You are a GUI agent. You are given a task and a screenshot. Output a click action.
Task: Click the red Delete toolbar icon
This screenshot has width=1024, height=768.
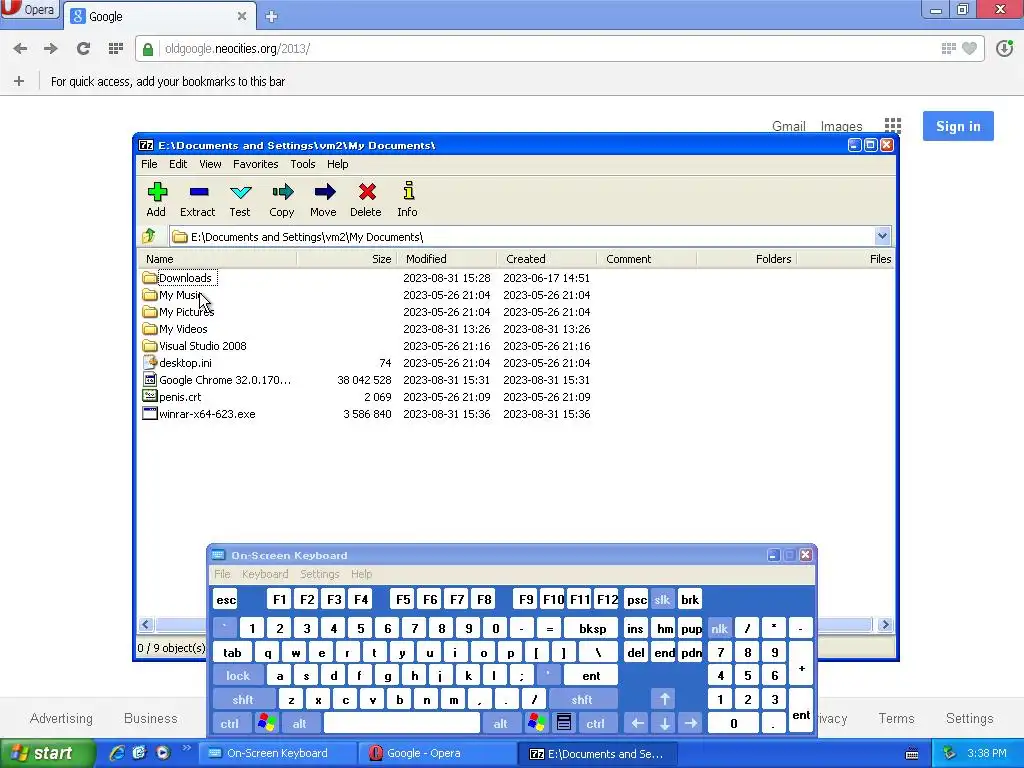(367, 192)
